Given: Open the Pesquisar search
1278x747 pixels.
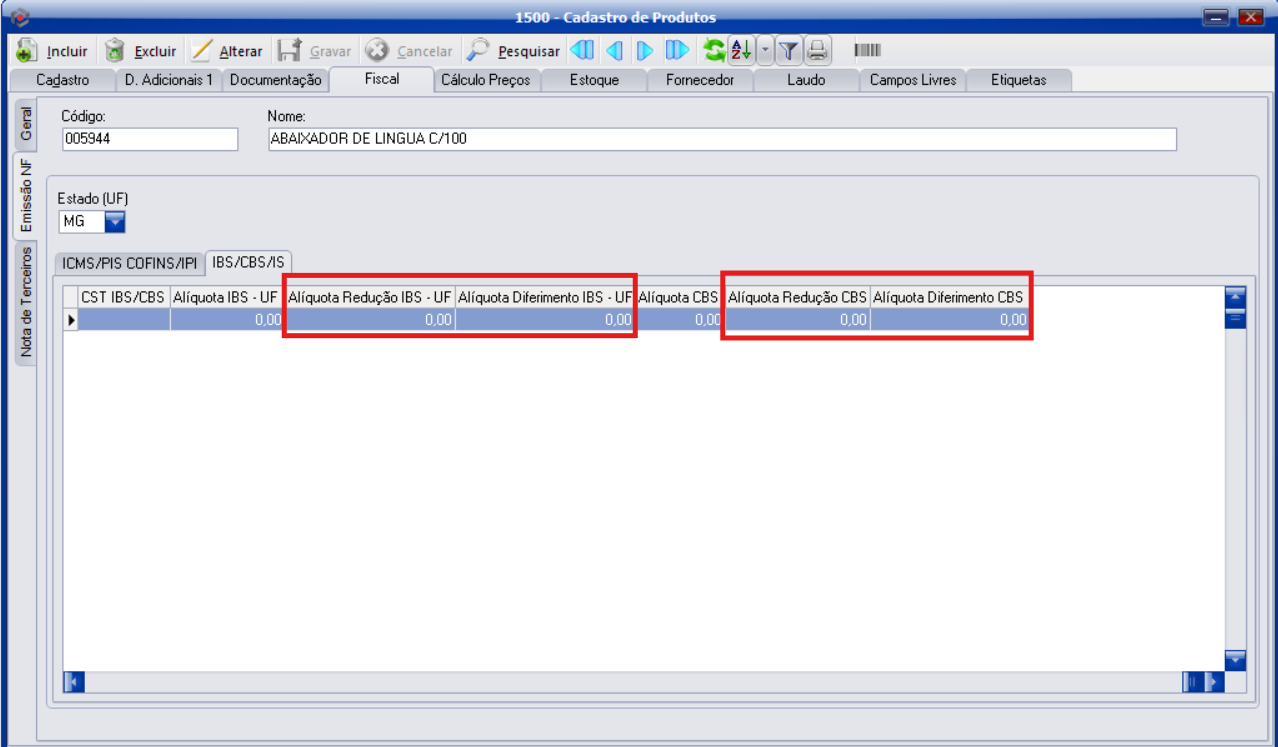Looking at the screenshot, I should pos(516,51).
